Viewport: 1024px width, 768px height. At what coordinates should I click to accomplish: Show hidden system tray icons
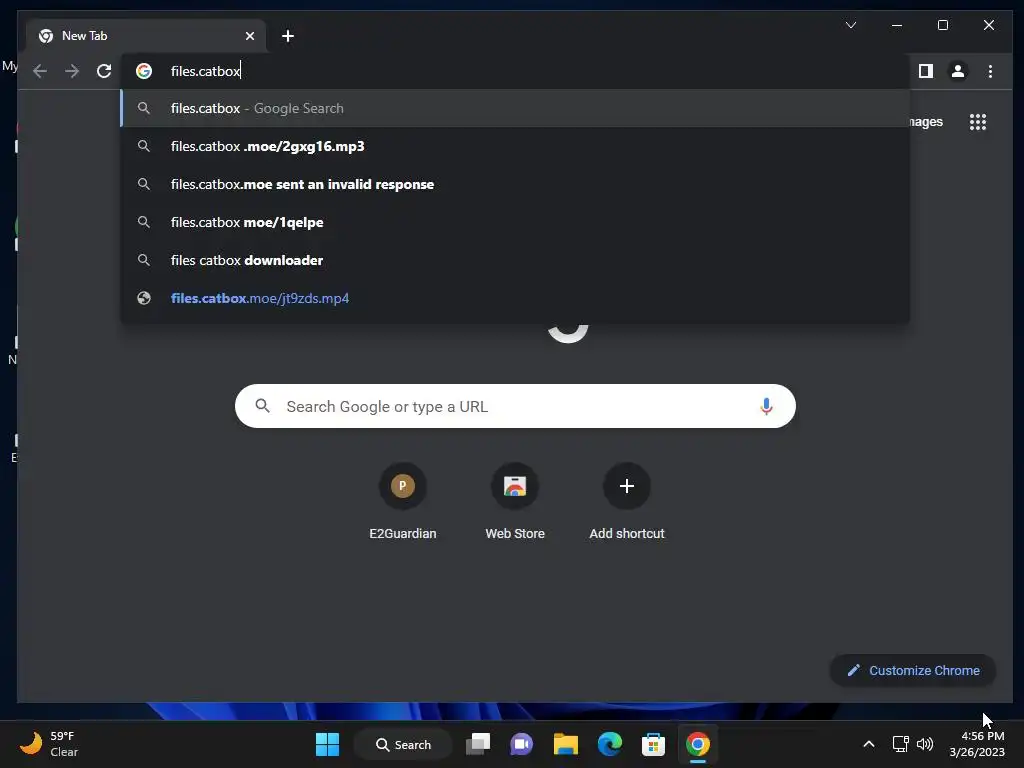(869, 744)
